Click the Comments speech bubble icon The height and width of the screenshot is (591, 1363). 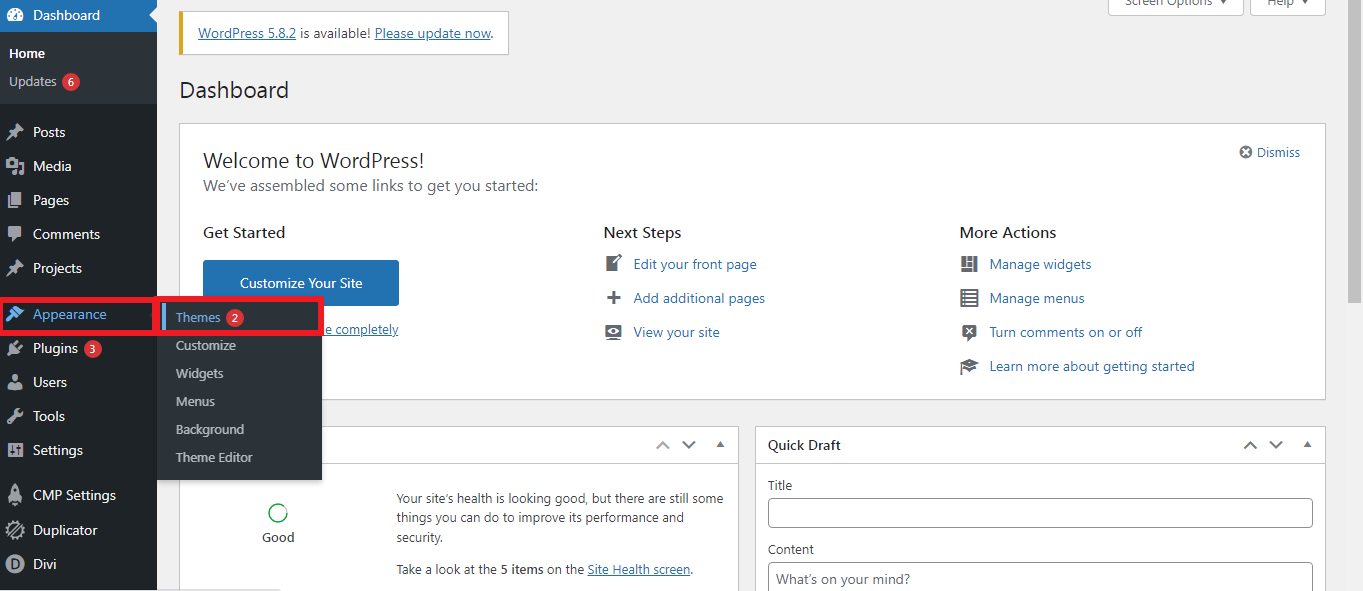[x=15, y=234]
